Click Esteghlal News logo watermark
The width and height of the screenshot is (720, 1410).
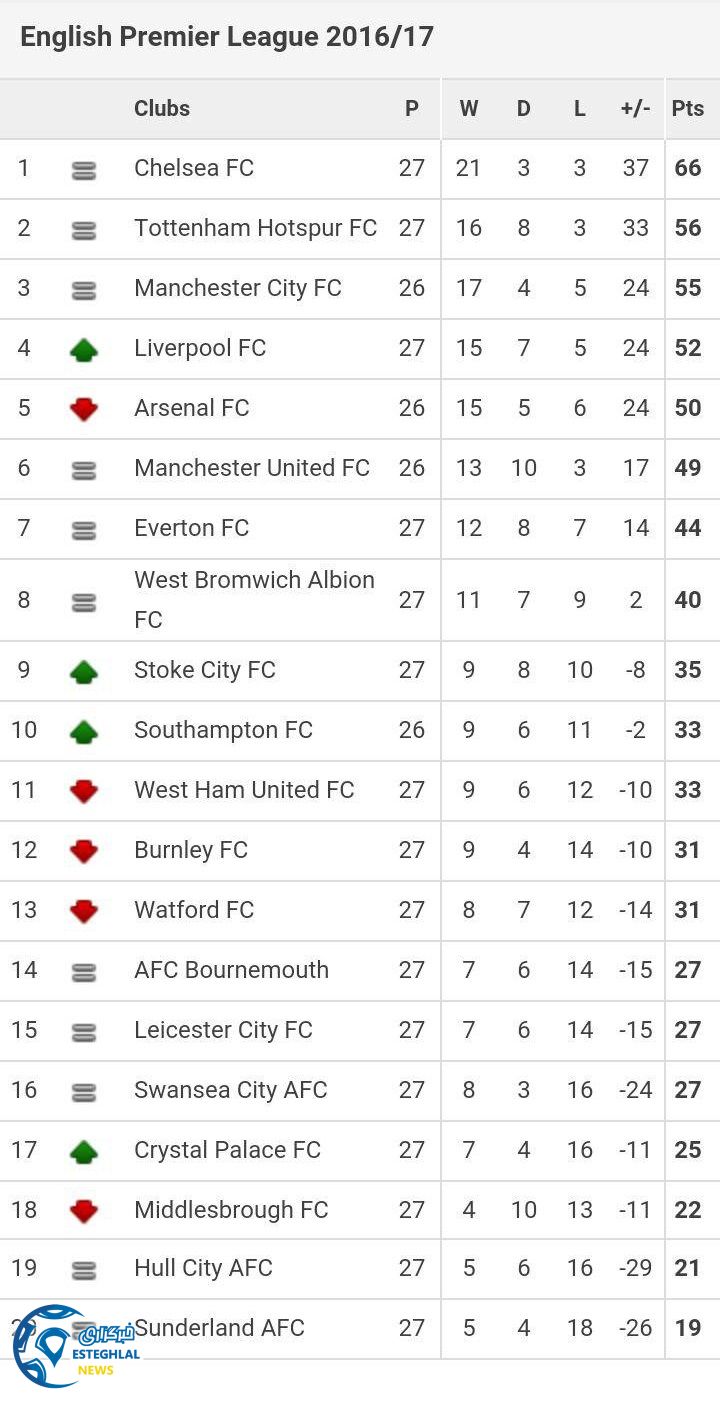click(x=75, y=1345)
